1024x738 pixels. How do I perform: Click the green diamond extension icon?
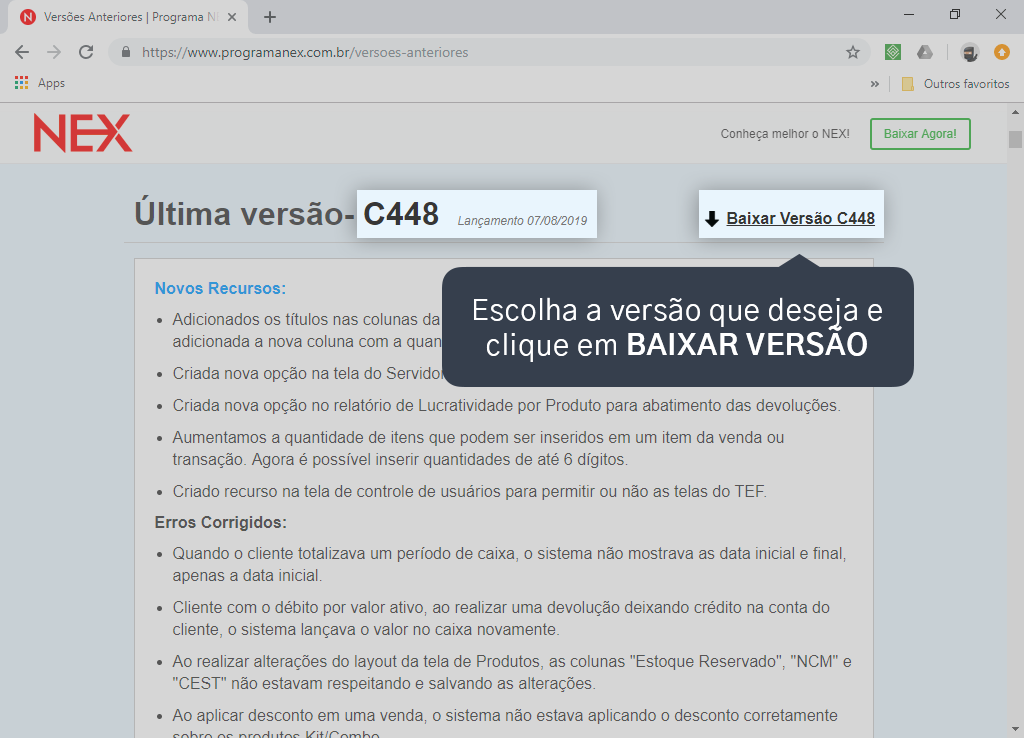coord(891,51)
